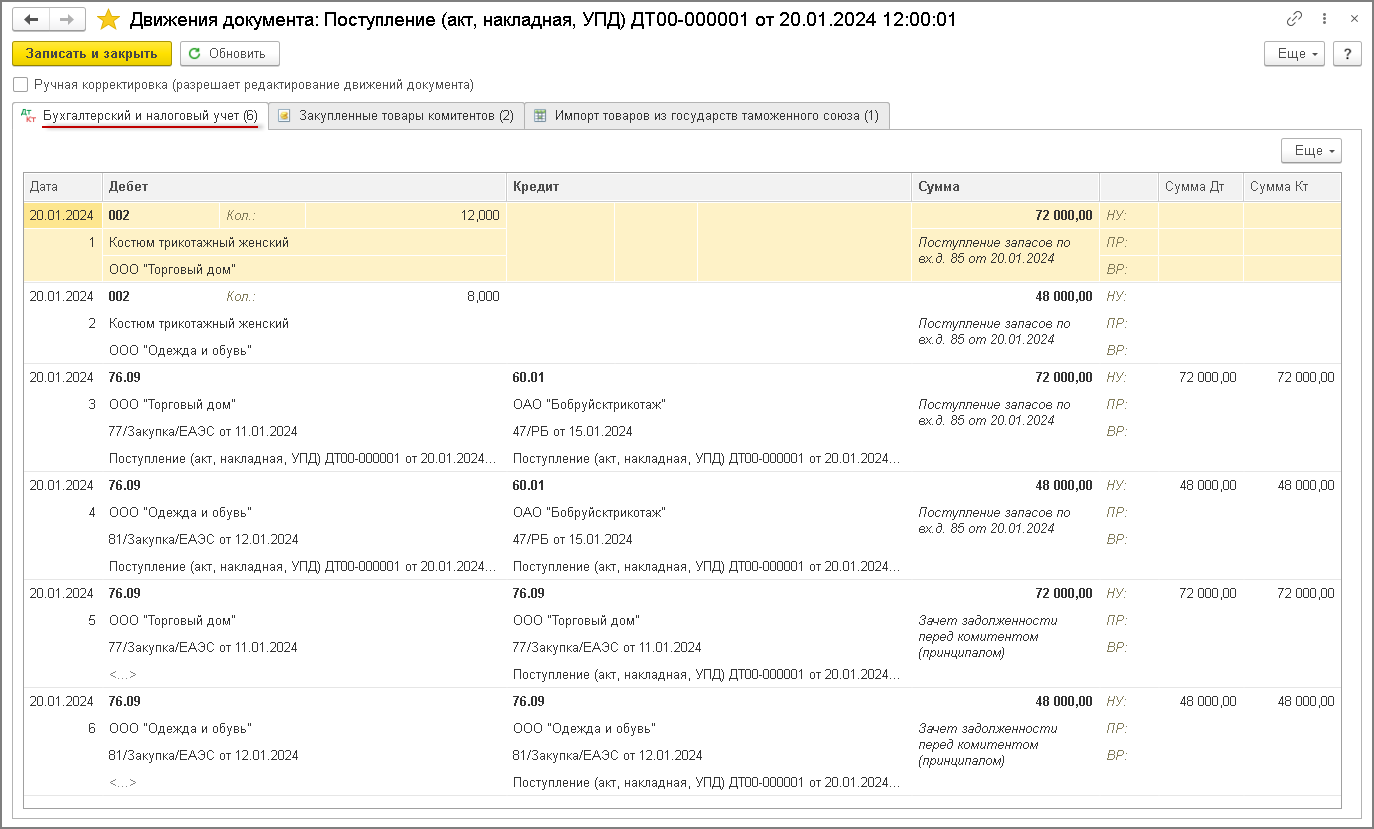Enable the Ручная корректировка checkbox
Viewport: 1374px width, 829px height.
21,85
